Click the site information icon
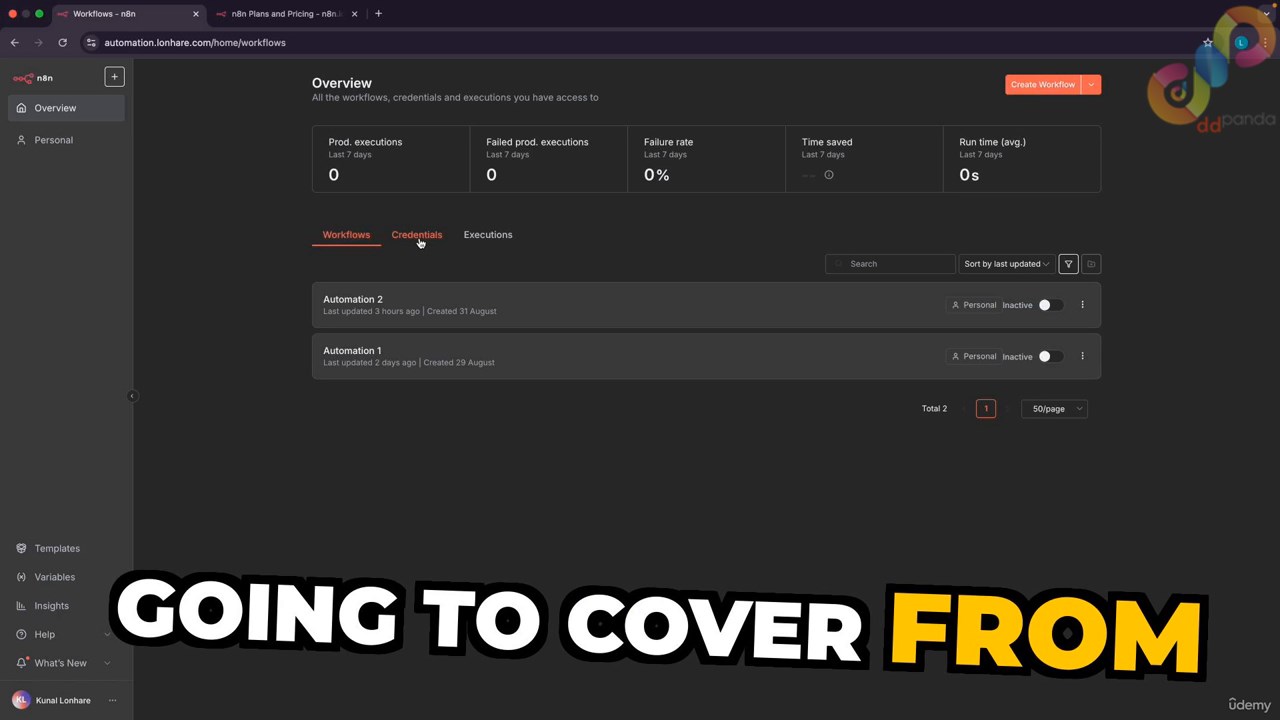1280x720 pixels. point(91,43)
